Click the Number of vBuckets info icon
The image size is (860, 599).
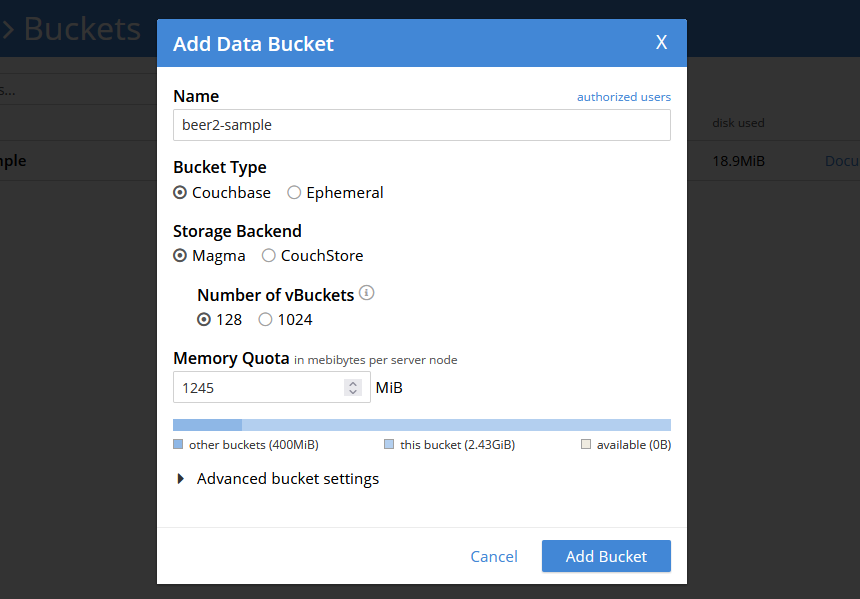coord(366,293)
